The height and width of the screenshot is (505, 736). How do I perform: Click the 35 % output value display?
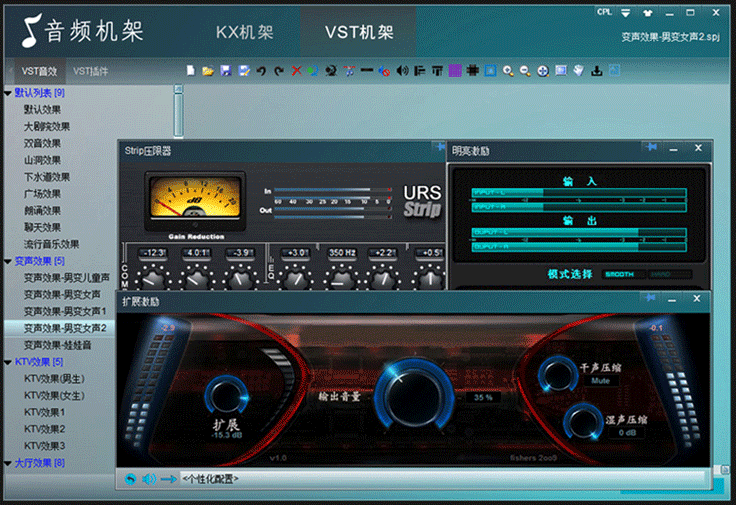pyautogui.click(x=483, y=398)
